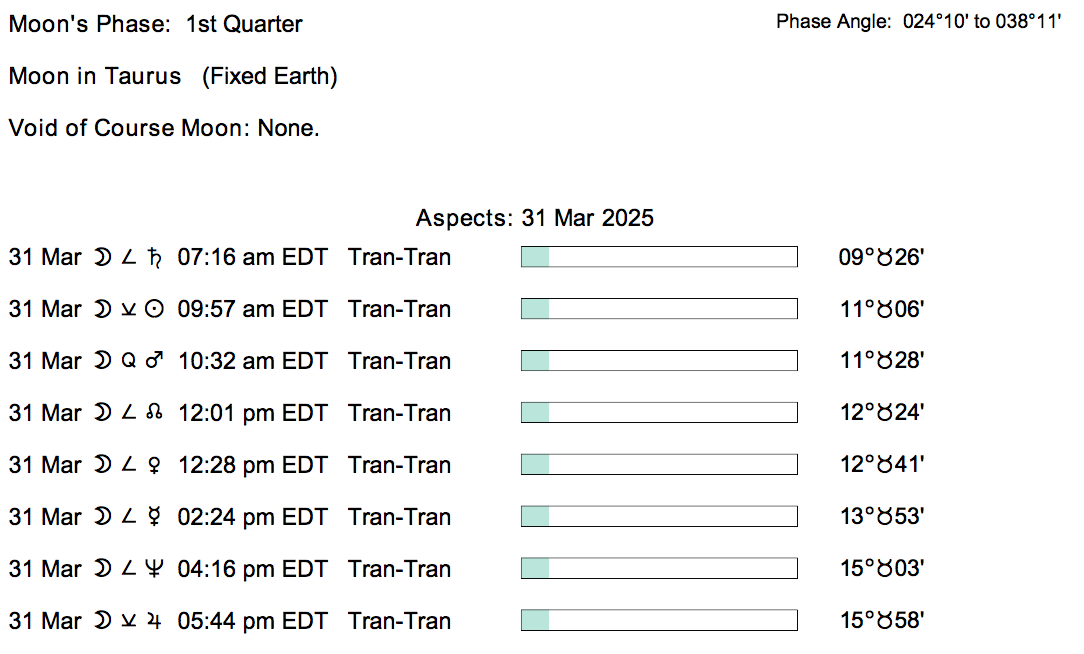Viewport: 1084px width, 654px height.
Task: Click the Phase Angle text in the corner
Action: [918, 22]
